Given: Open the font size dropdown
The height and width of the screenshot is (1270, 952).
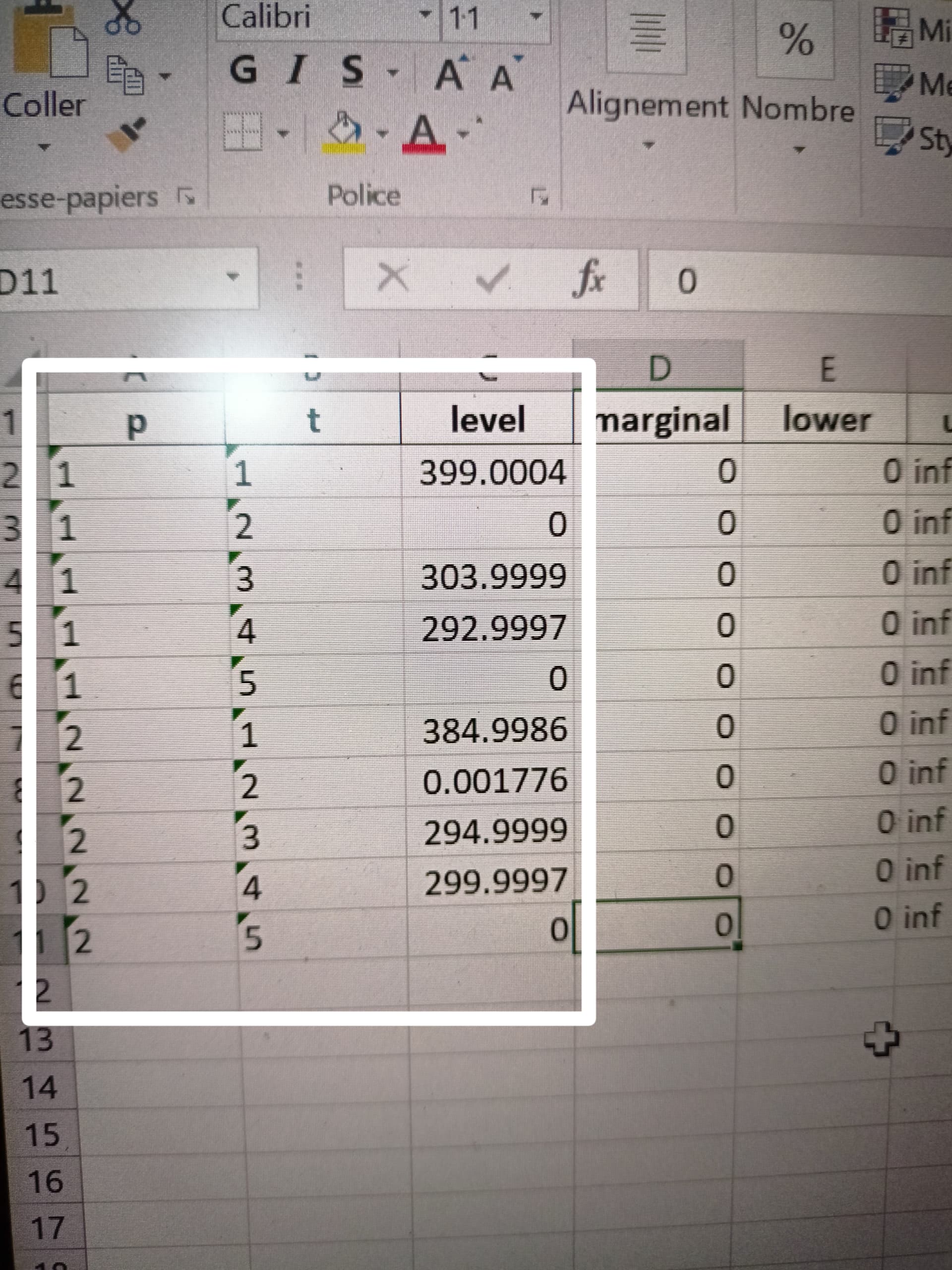Looking at the screenshot, I should tap(535, 16).
